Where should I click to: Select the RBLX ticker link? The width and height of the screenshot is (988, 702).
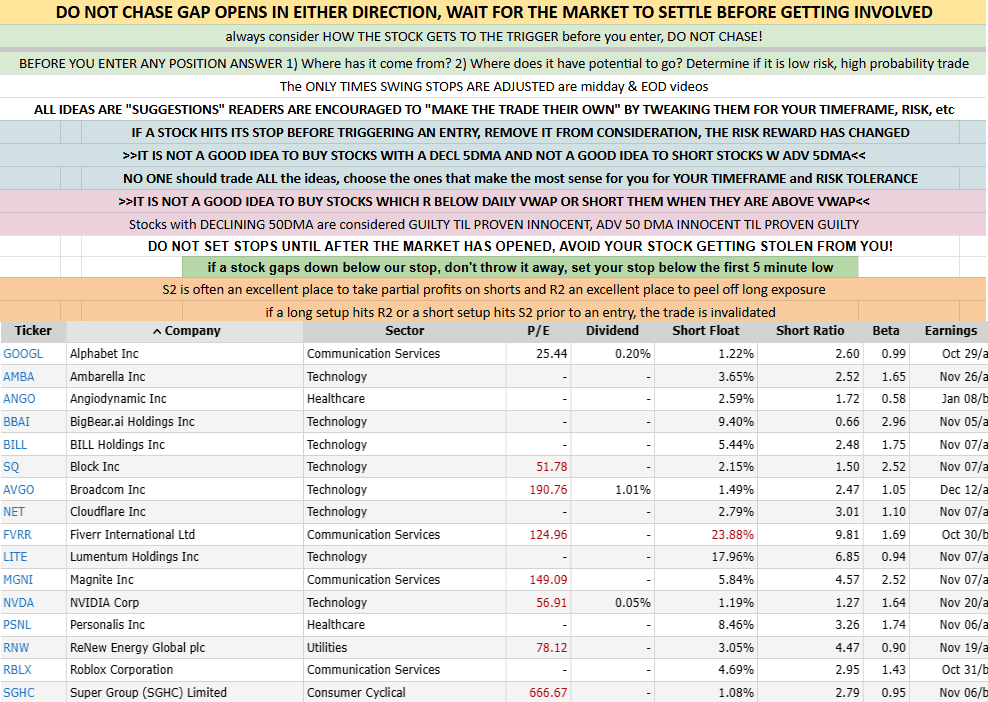(x=19, y=669)
